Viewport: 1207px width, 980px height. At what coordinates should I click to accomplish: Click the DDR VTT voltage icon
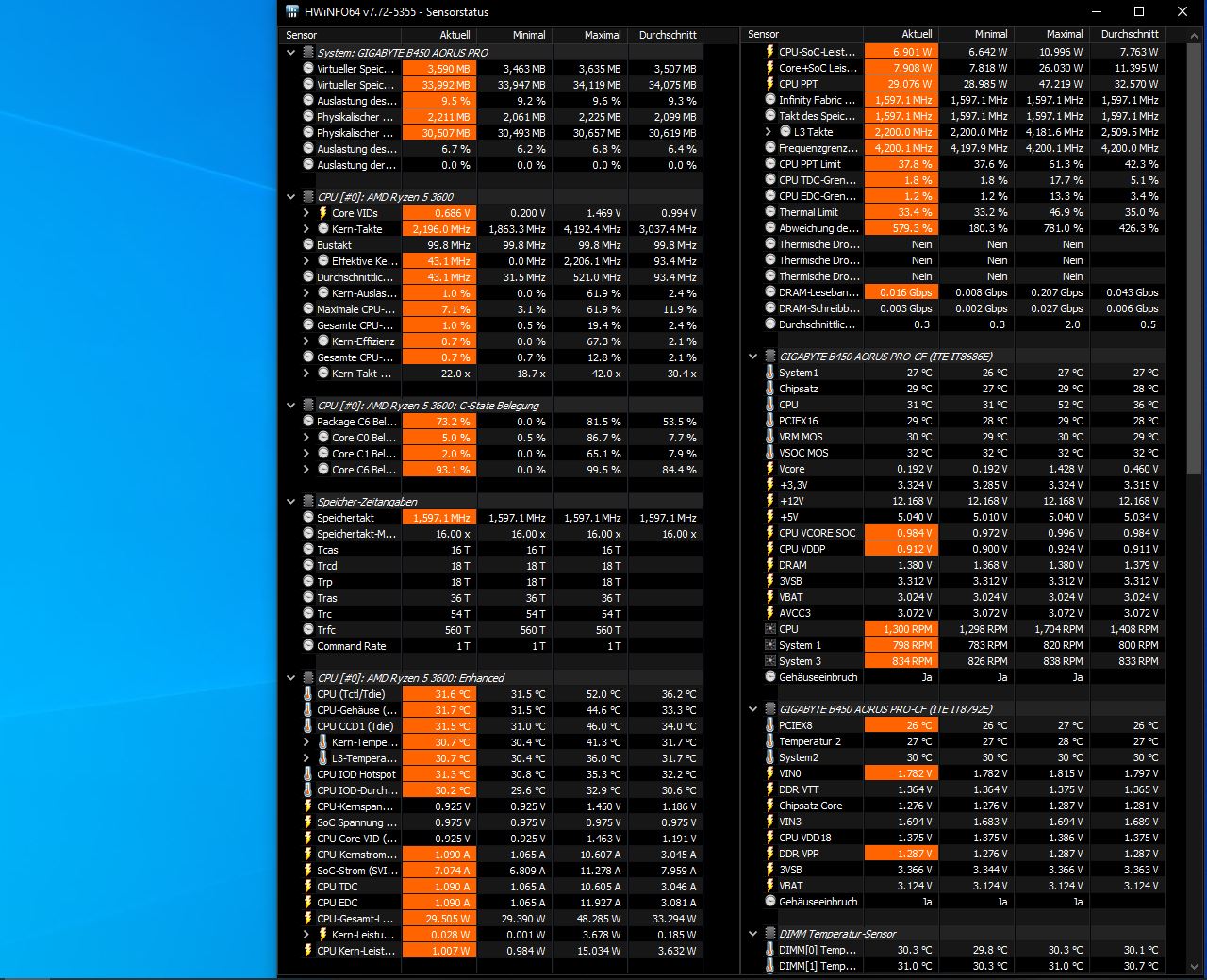[770, 789]
